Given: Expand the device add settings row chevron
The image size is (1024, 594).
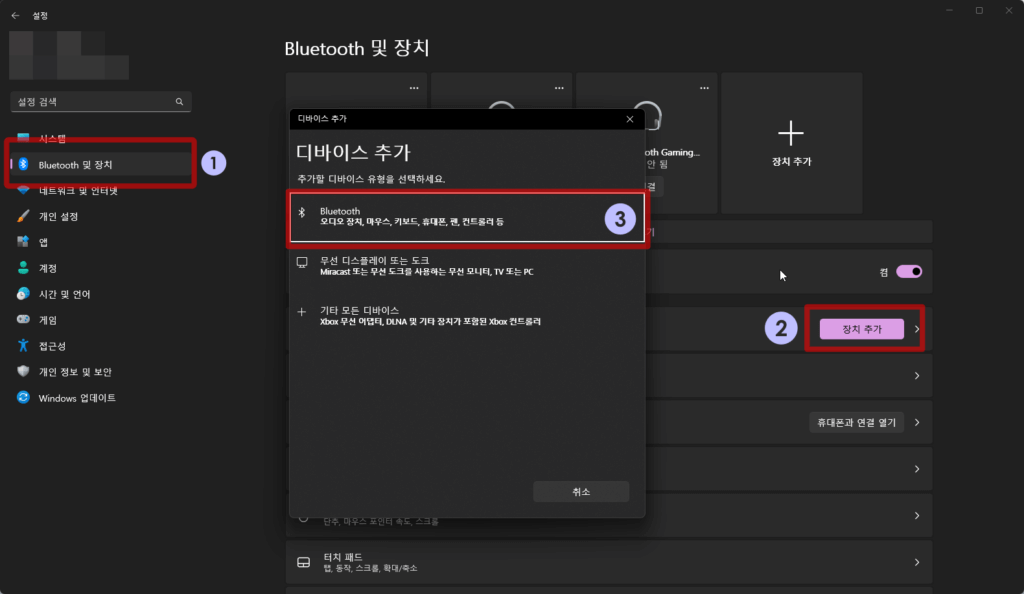Looking at the screenshot, I should point(918,328).
